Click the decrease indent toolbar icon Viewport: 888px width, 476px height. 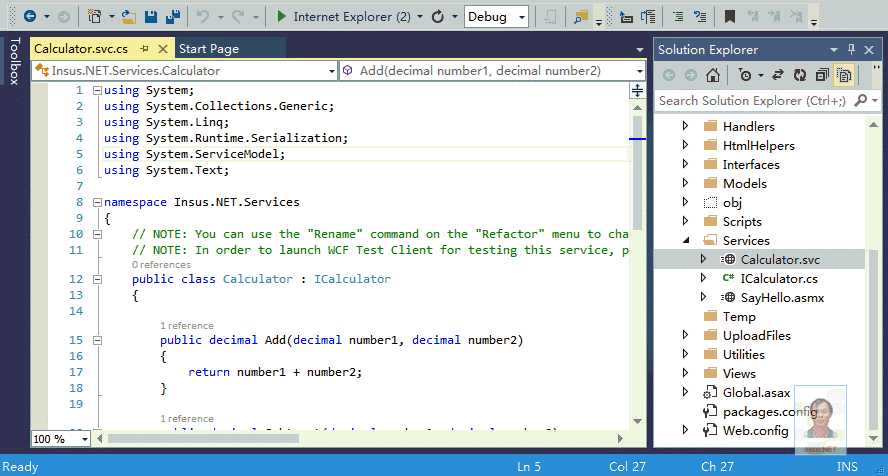[x=626, y=17]
